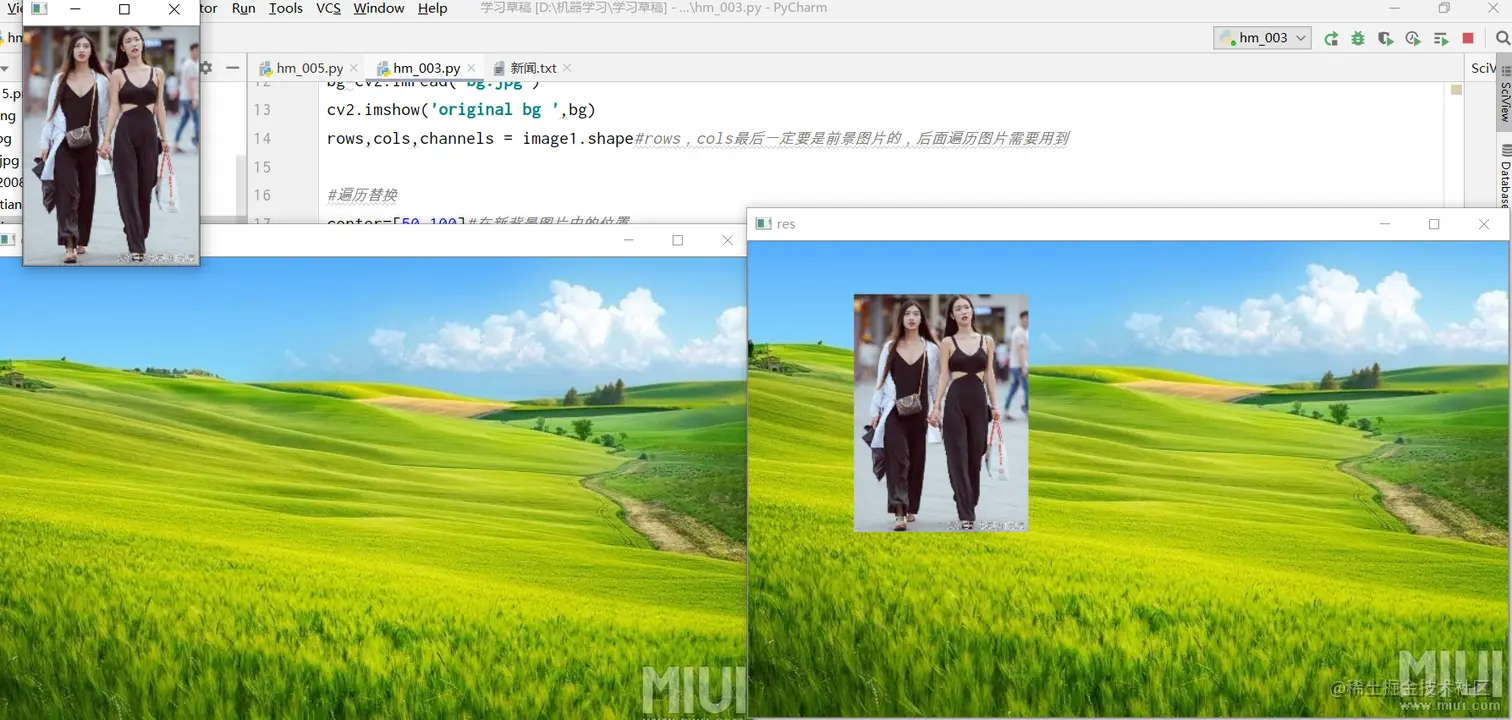Start debugging with the bug icon
Image resolution: width=1512 pixels, height=720 pixels.
tap(1358, 38)
